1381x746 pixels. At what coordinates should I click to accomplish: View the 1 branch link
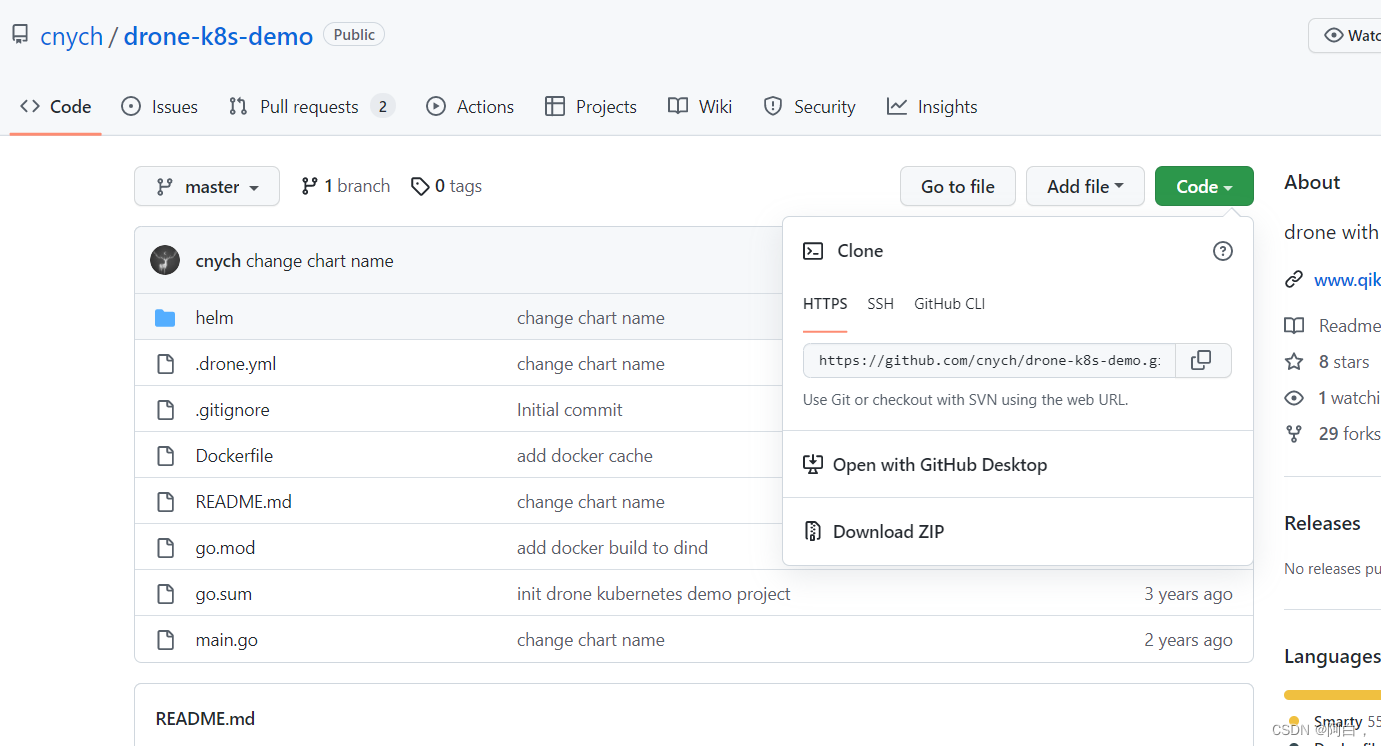(346, 186)
